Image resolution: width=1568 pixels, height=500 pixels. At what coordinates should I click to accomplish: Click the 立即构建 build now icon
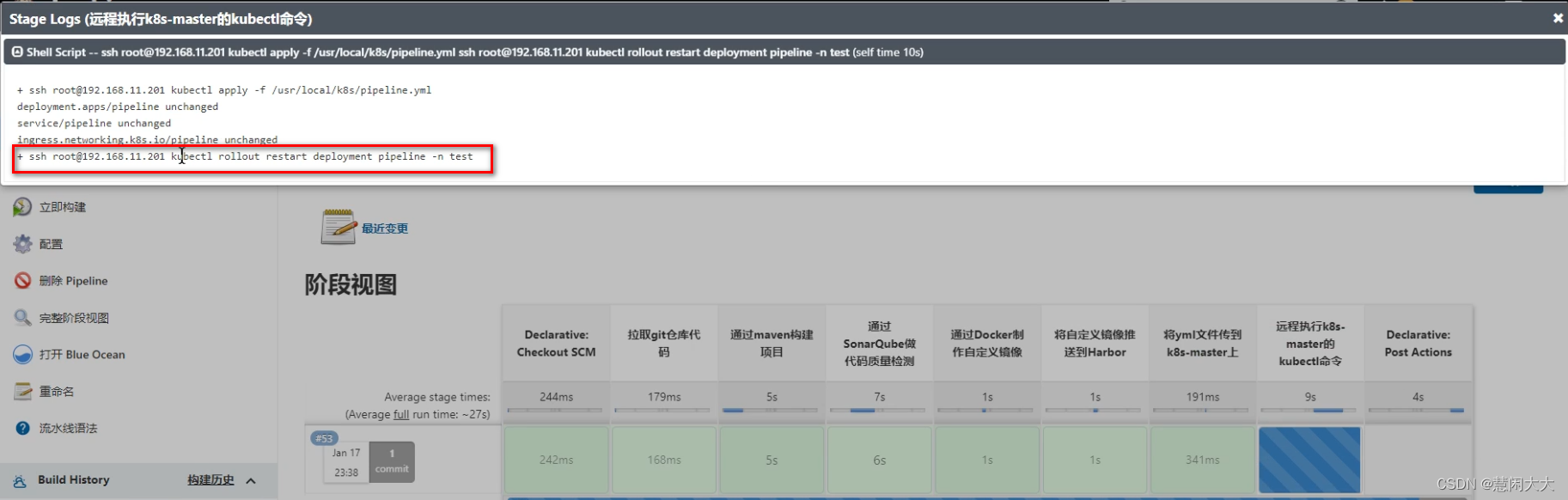[22, 207]
